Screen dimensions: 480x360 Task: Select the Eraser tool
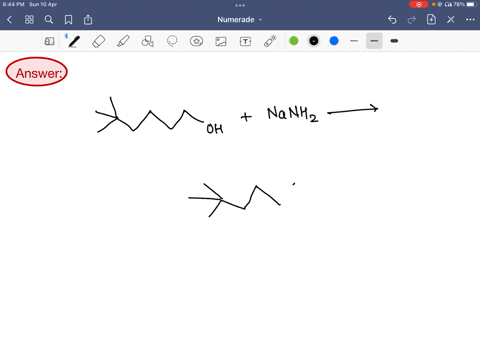coord(99,41)
